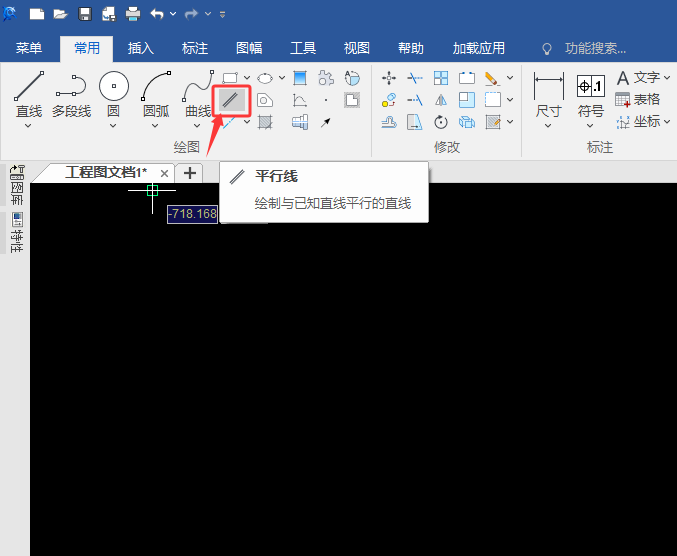Expand the dropdown under 直线
The width and height of the screenshot is (677, 556).
28,126
